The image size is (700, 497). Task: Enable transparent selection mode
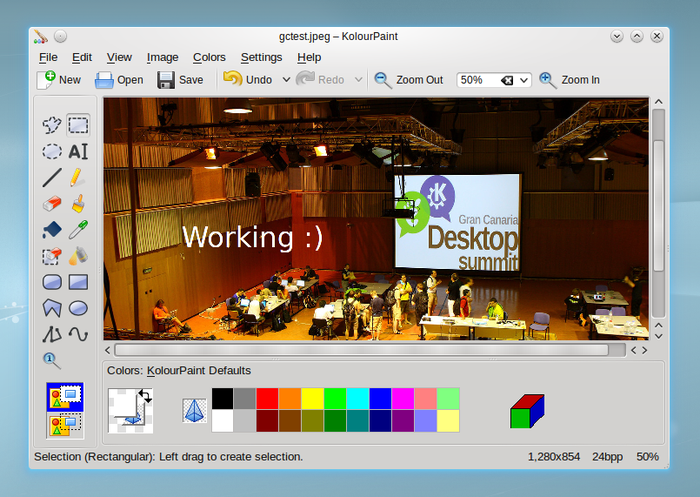point(65,425)
